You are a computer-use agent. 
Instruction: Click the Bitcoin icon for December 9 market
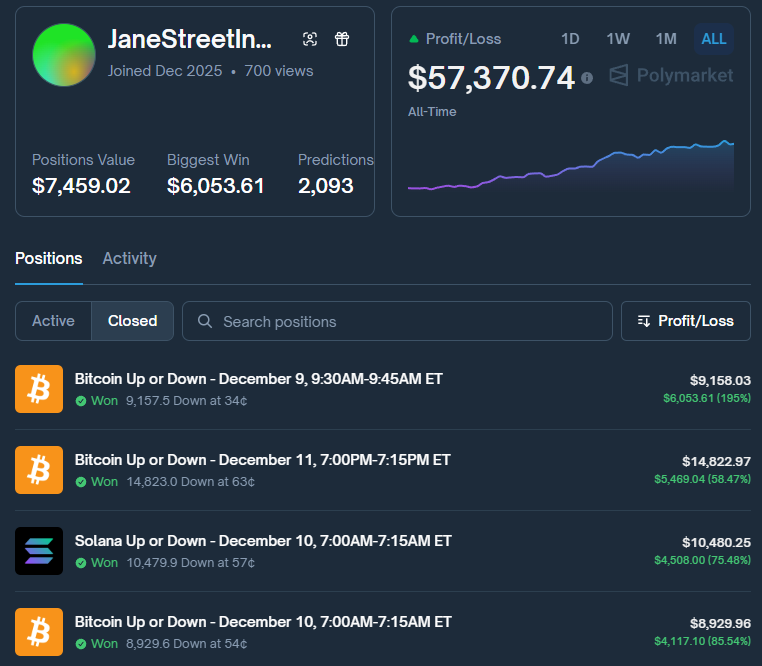pos(39,389)
